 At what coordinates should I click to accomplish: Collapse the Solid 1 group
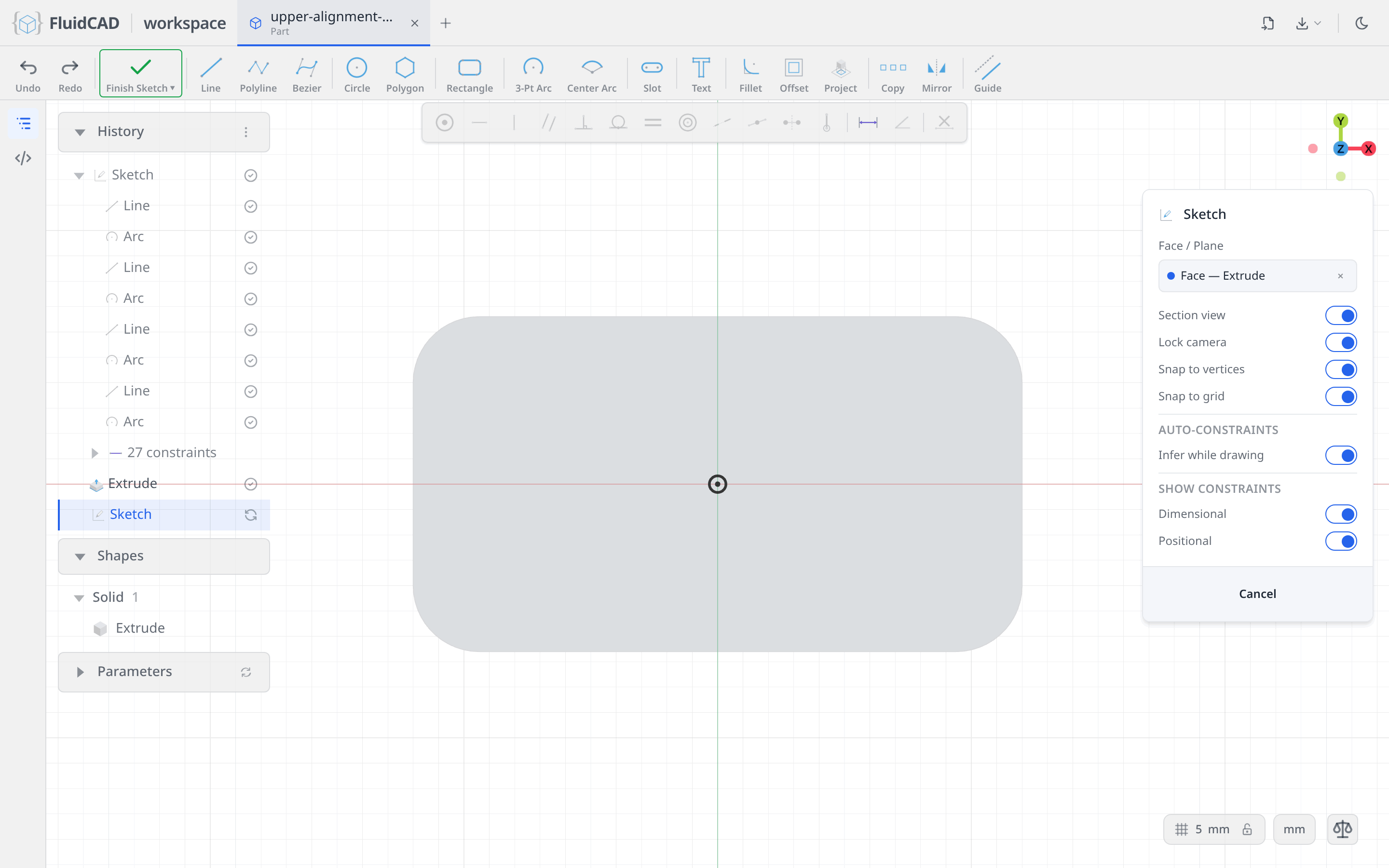pyautogui.click(x=79, y=597)
